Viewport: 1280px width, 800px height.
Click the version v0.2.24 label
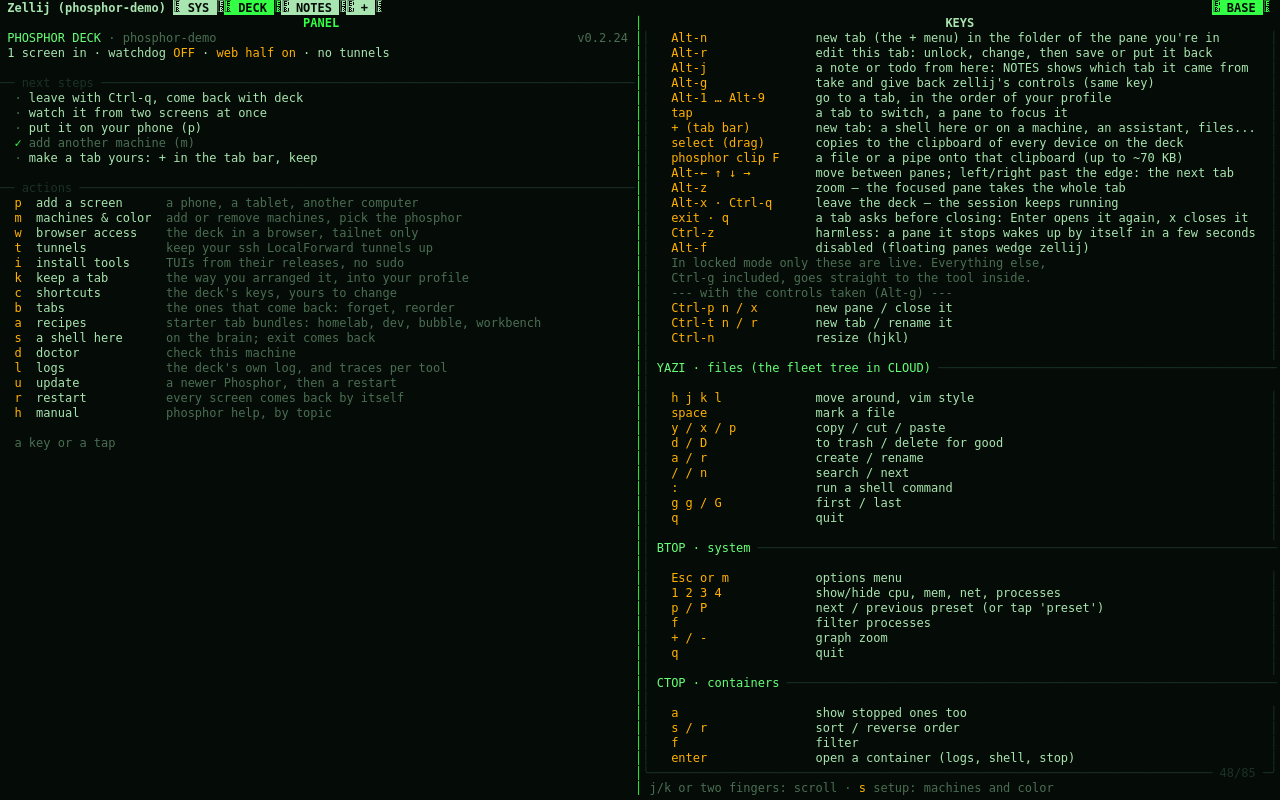pyautogui.click(x=603, y=38)
